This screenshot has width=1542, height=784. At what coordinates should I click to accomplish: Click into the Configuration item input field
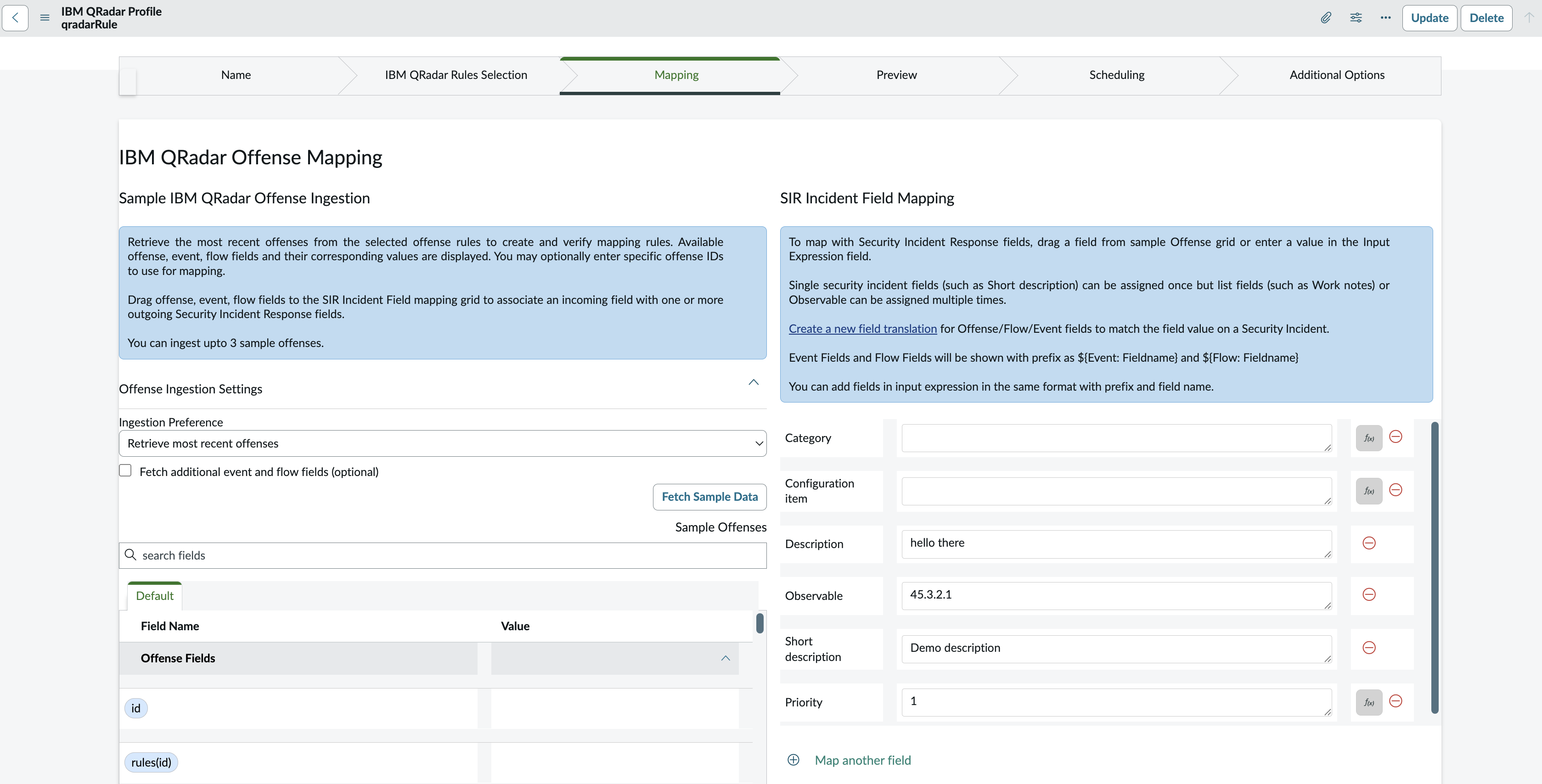pyautogui.click(x=1116, y=491)
